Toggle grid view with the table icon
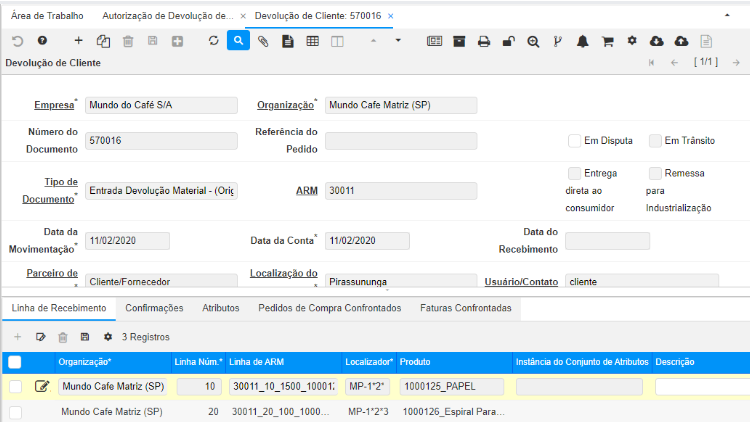 (x=313, y=41)
